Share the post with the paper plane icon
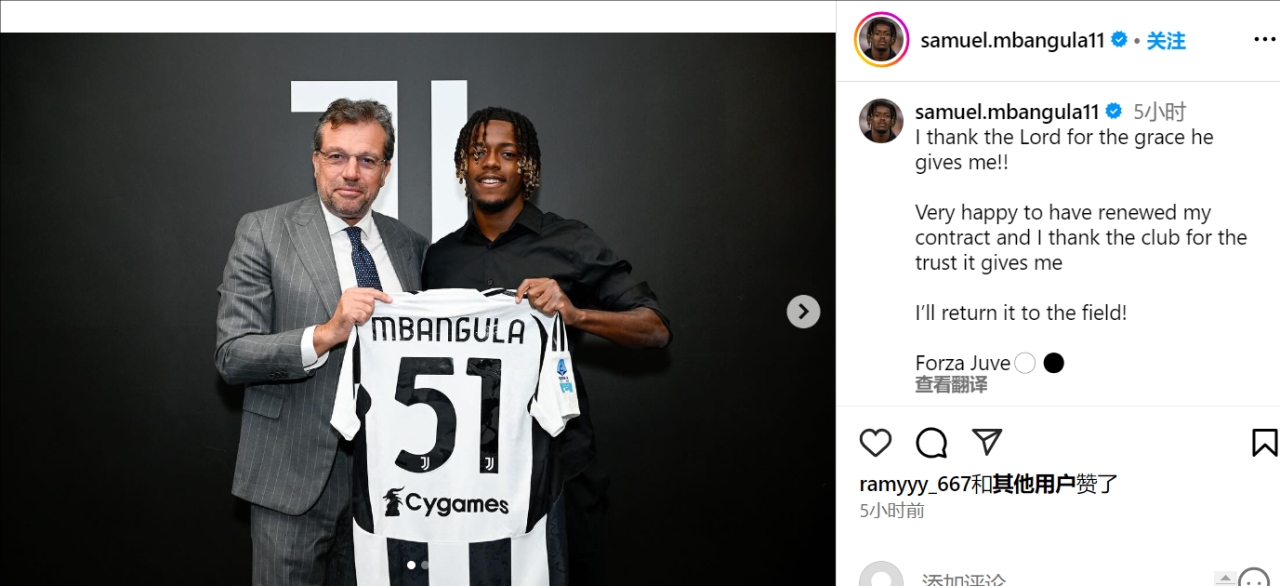The height and width of the screenshot is (586, 1280). tap(987, 442)
